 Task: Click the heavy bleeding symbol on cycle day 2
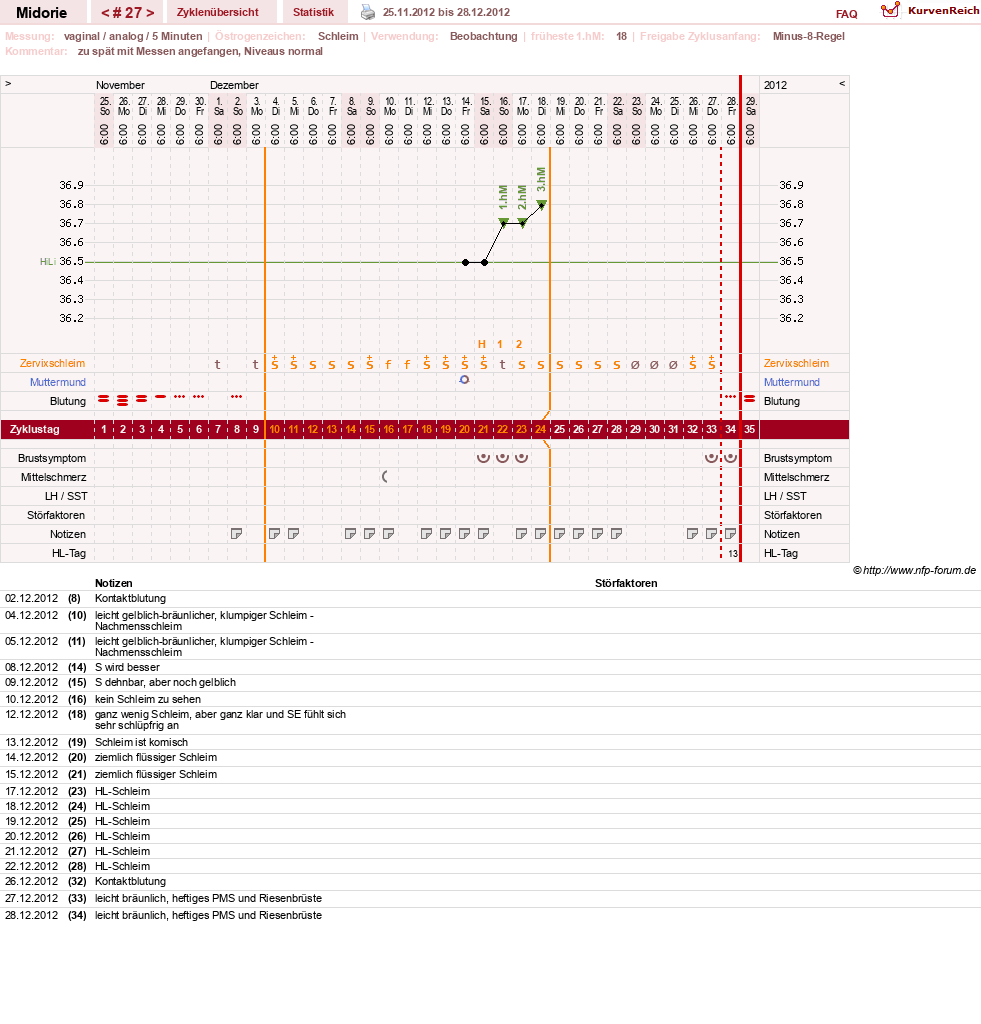[x=123, y=400]
